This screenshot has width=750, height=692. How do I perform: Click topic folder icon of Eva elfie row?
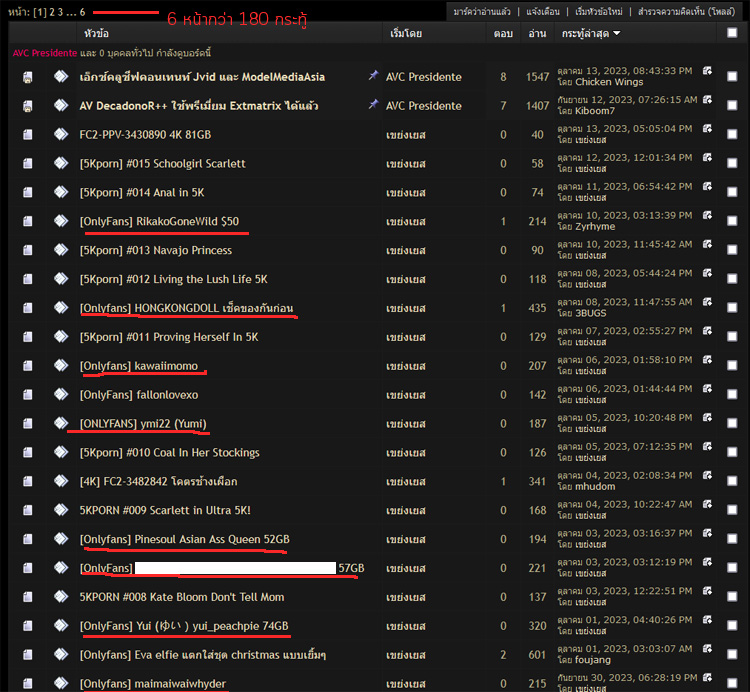pyautogui.click(x=28, y=655)
